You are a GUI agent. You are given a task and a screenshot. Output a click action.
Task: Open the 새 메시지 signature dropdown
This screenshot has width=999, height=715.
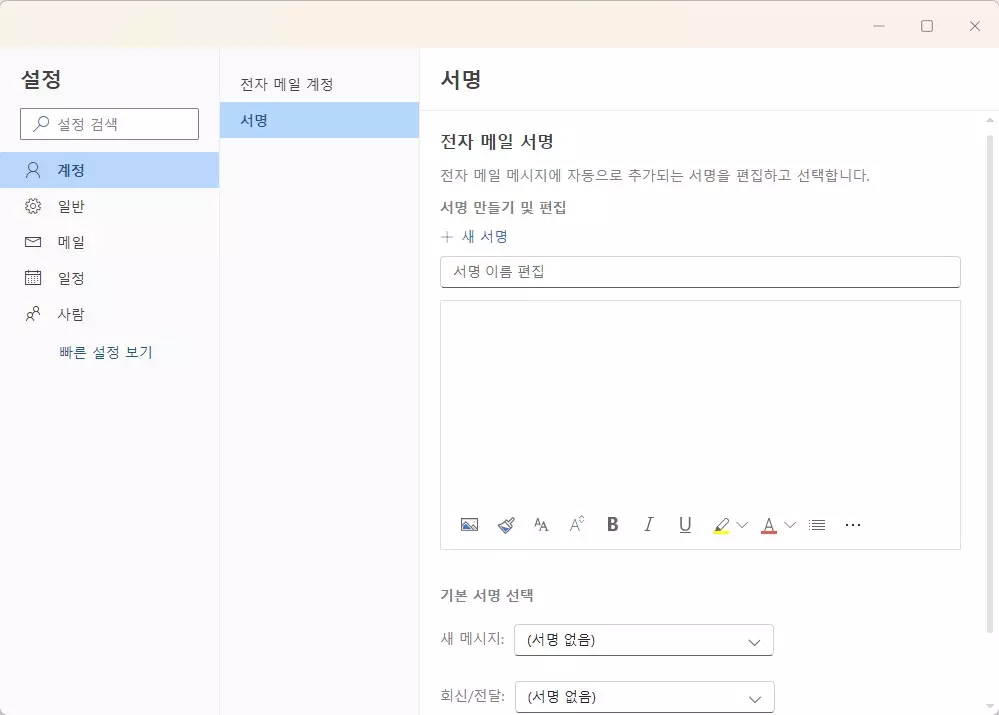[x=643, y=640]
